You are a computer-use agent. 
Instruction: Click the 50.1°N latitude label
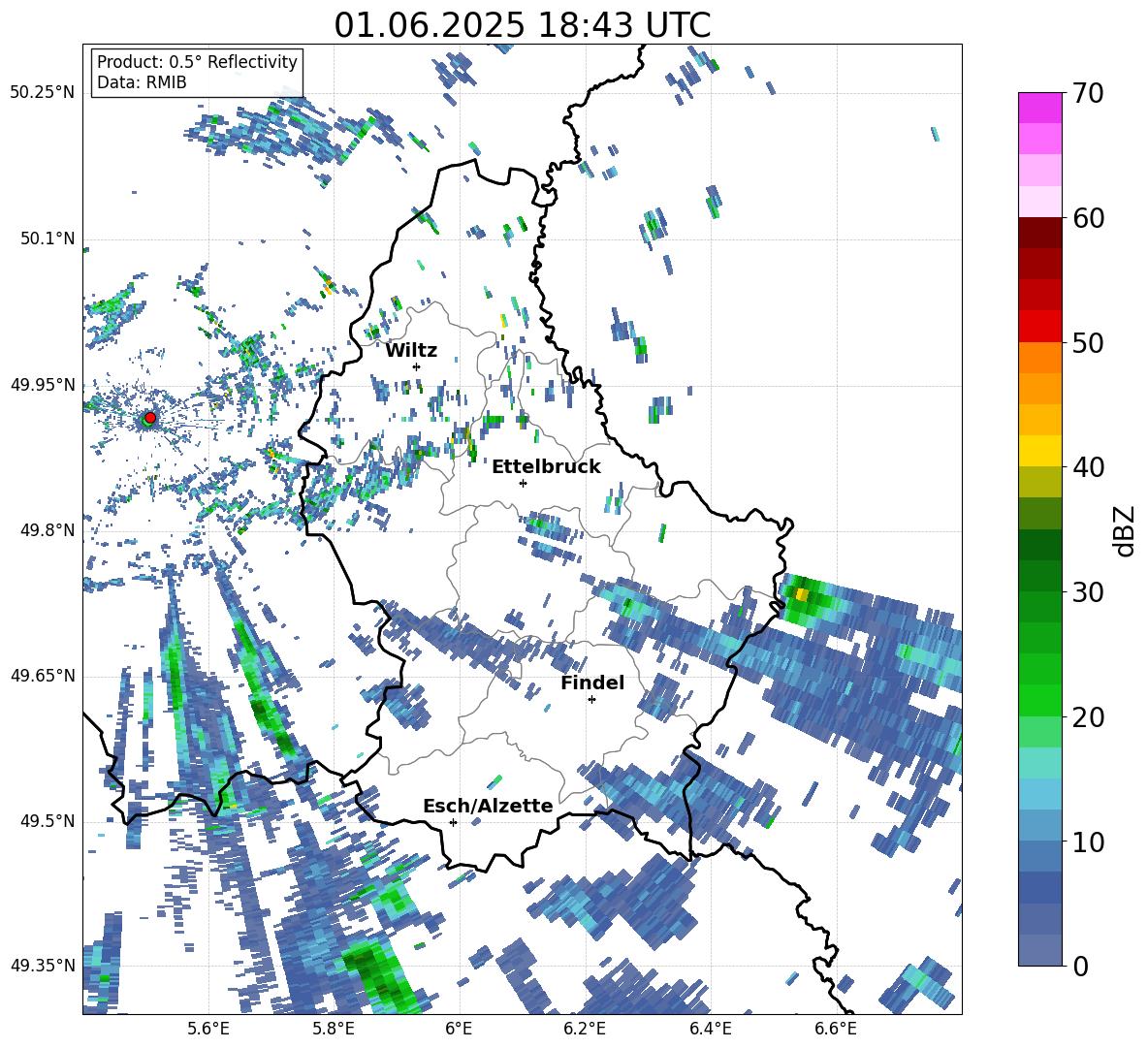[x=48, y=238]
